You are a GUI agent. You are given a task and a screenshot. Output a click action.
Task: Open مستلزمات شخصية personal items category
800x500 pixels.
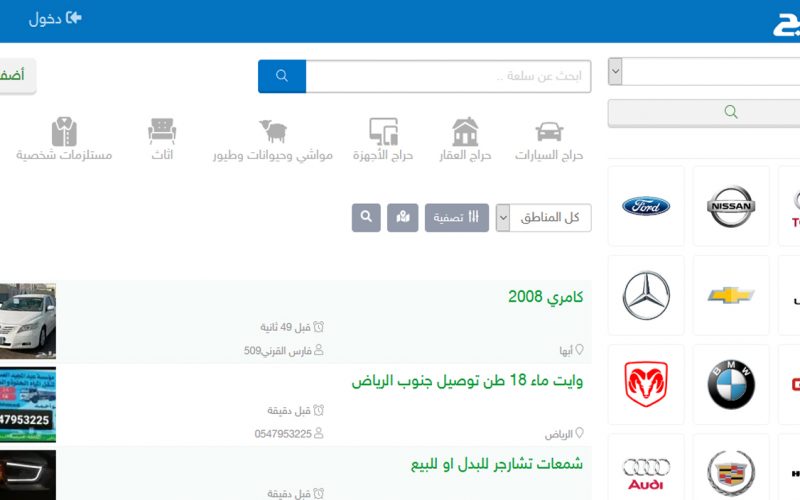pyautogui.click(x=64, y=140)
